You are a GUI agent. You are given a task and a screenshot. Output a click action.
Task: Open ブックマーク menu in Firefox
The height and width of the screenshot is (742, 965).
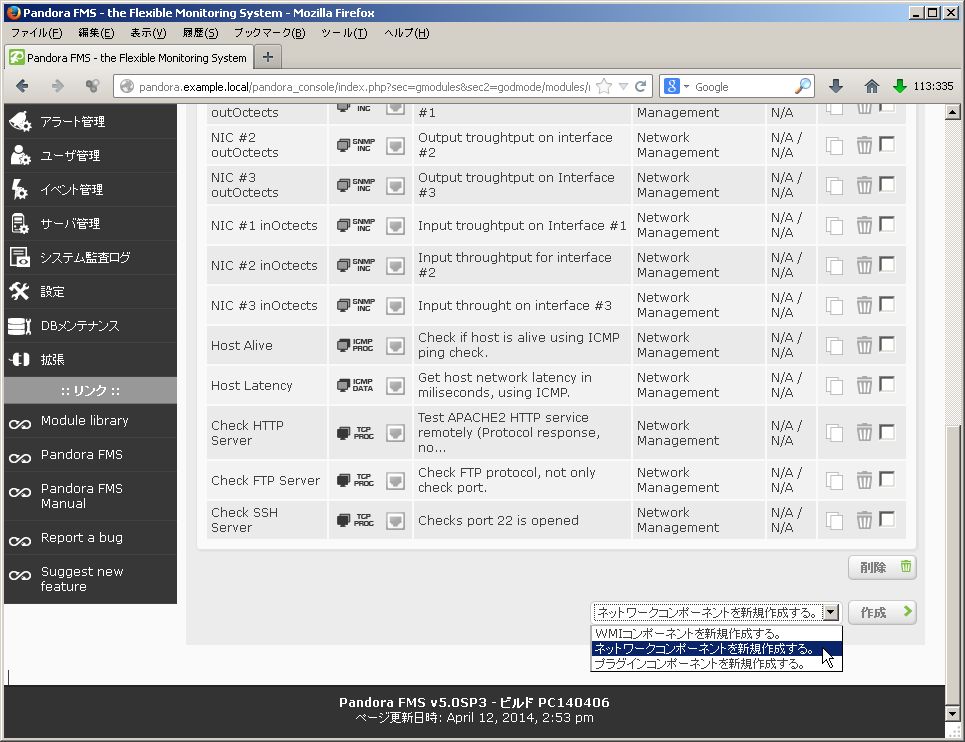(x=269, y=33)
